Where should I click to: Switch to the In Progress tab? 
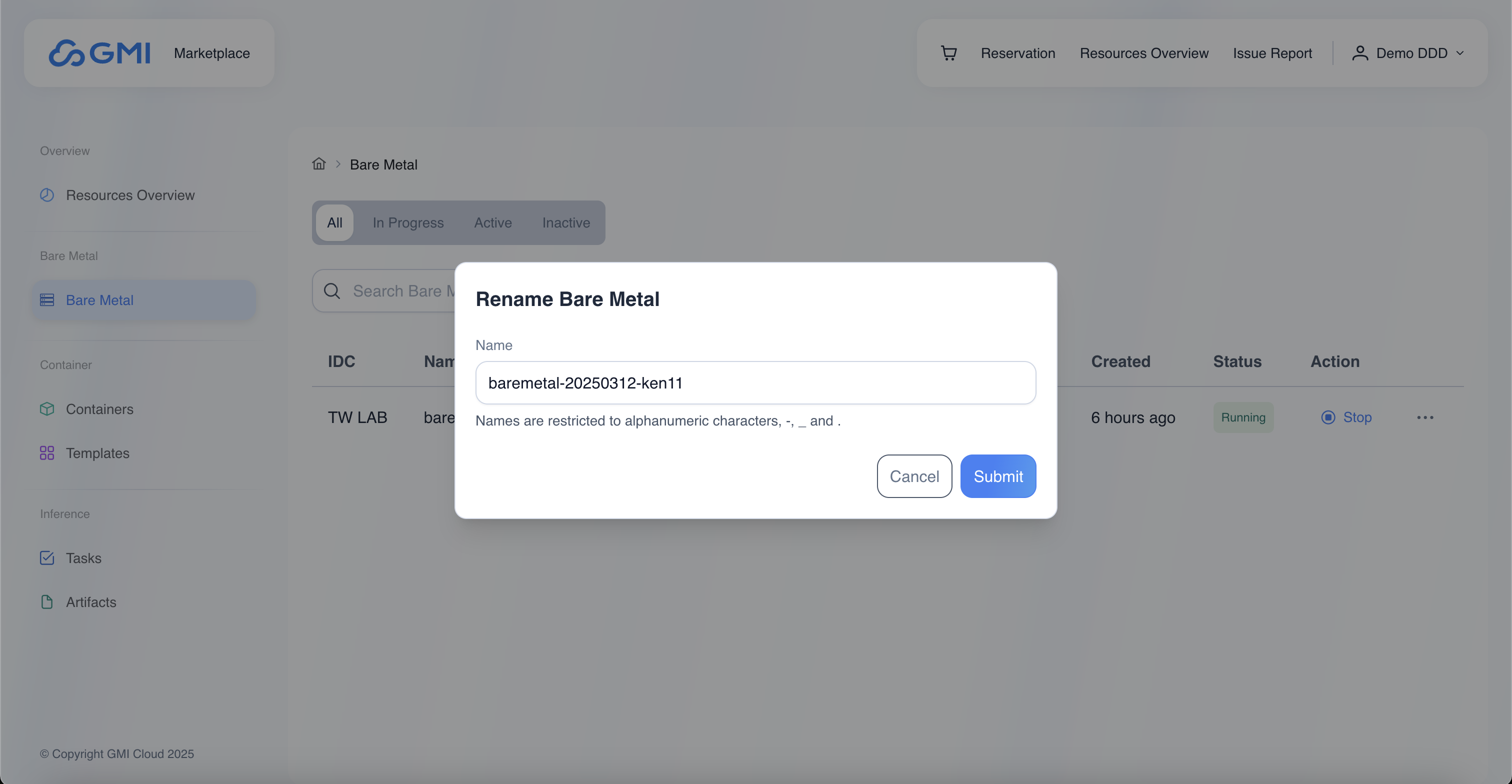tap(408, 222)
